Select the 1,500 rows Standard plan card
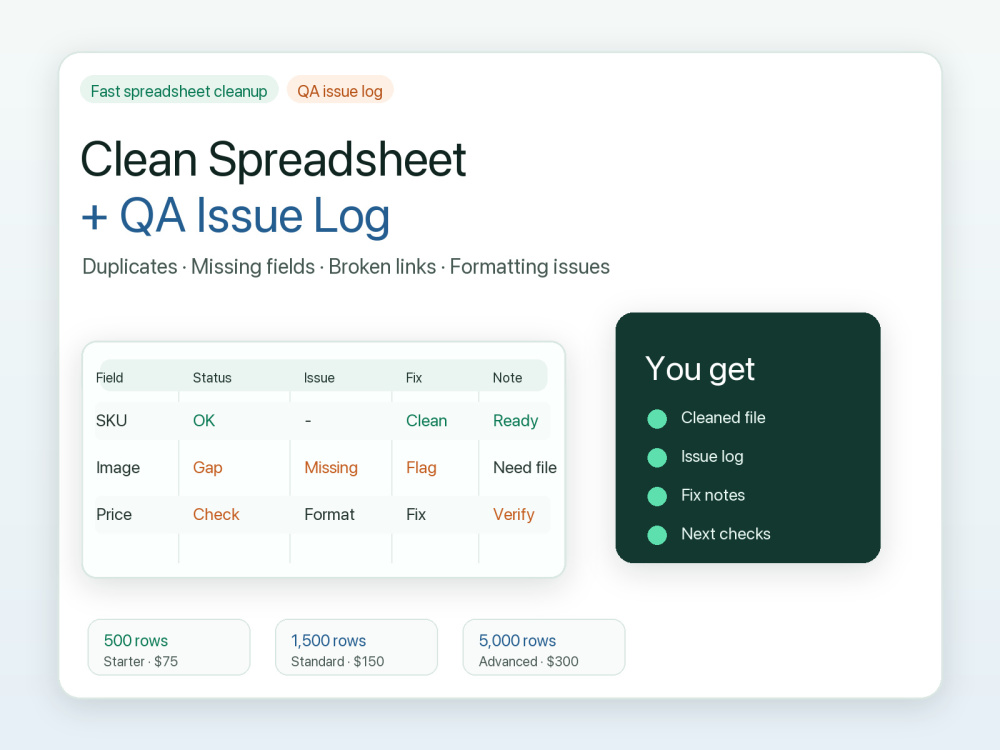Viewport: 1000px width, 750px height. [357, 647]
